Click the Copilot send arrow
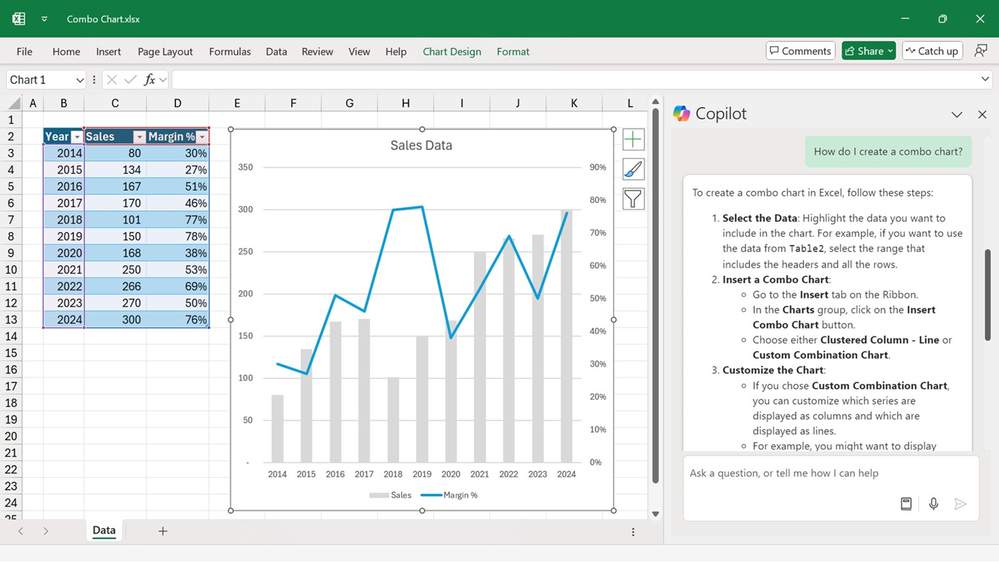 960,504
